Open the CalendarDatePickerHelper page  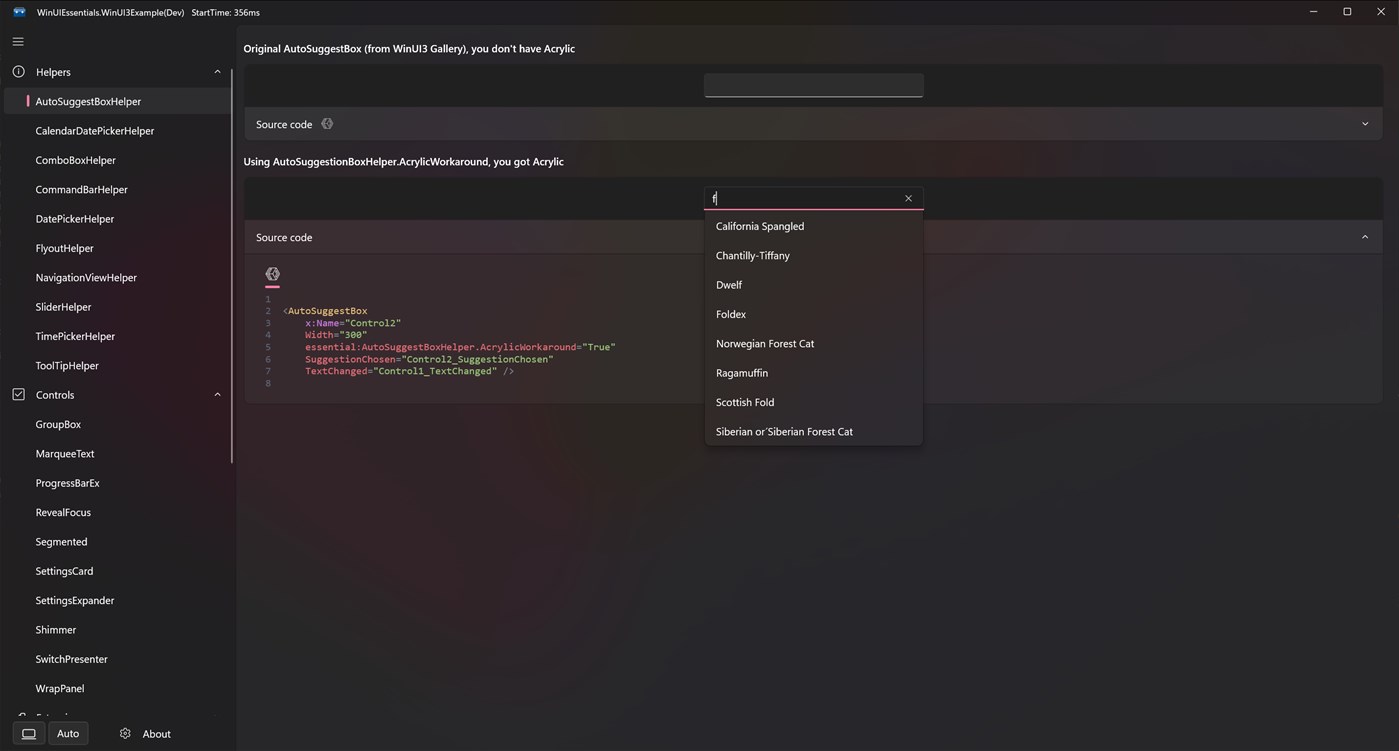pos(118,131)
